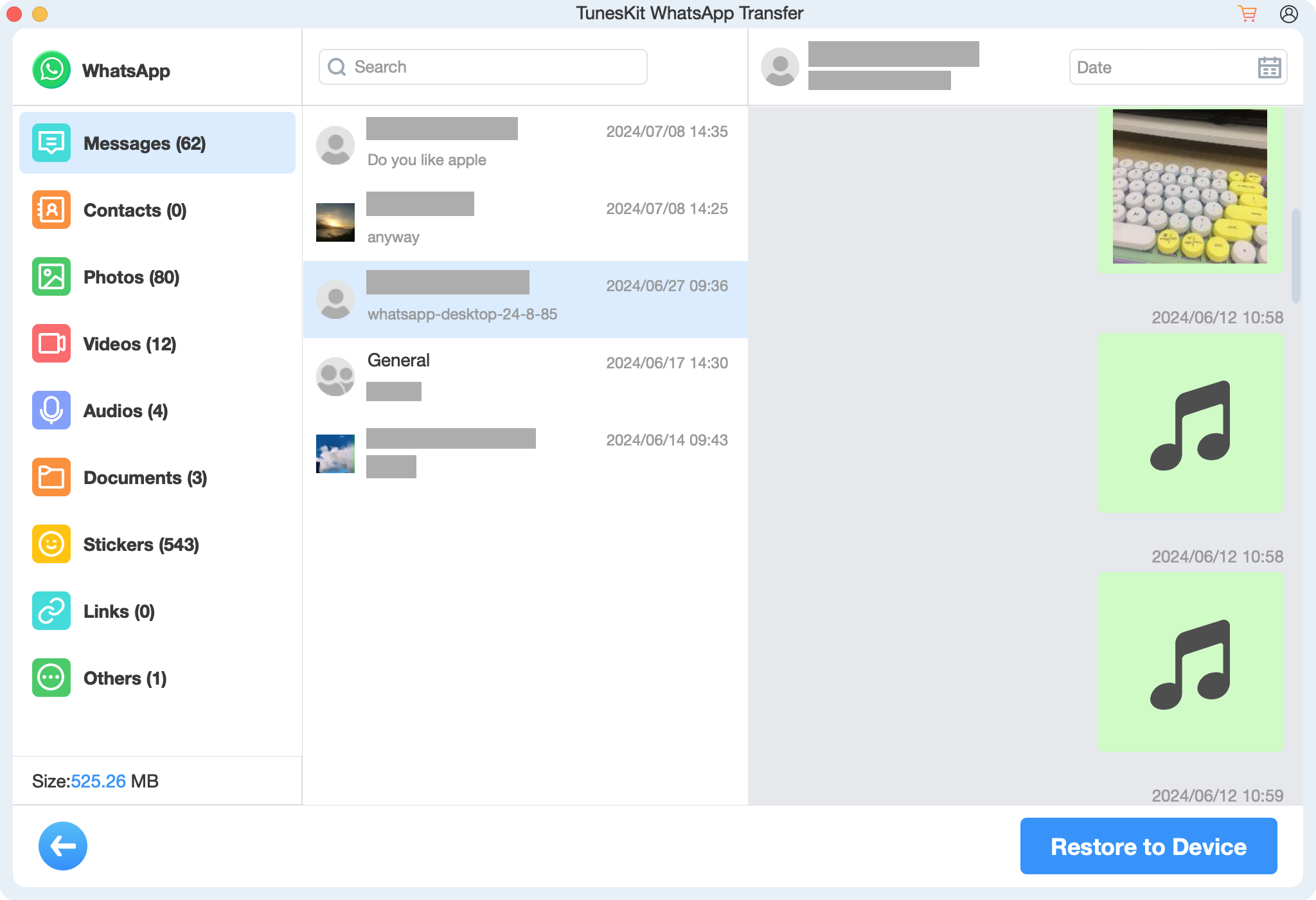Open the Stickers category icon
Screen dimensions: 1316x900
[50, 543]
